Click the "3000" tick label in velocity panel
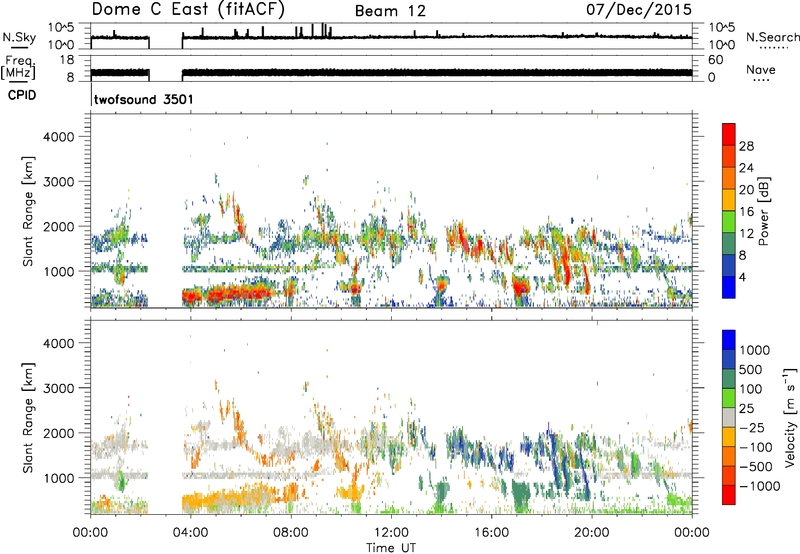The width and height of the screenshot is (800, 554). (59, 388)
